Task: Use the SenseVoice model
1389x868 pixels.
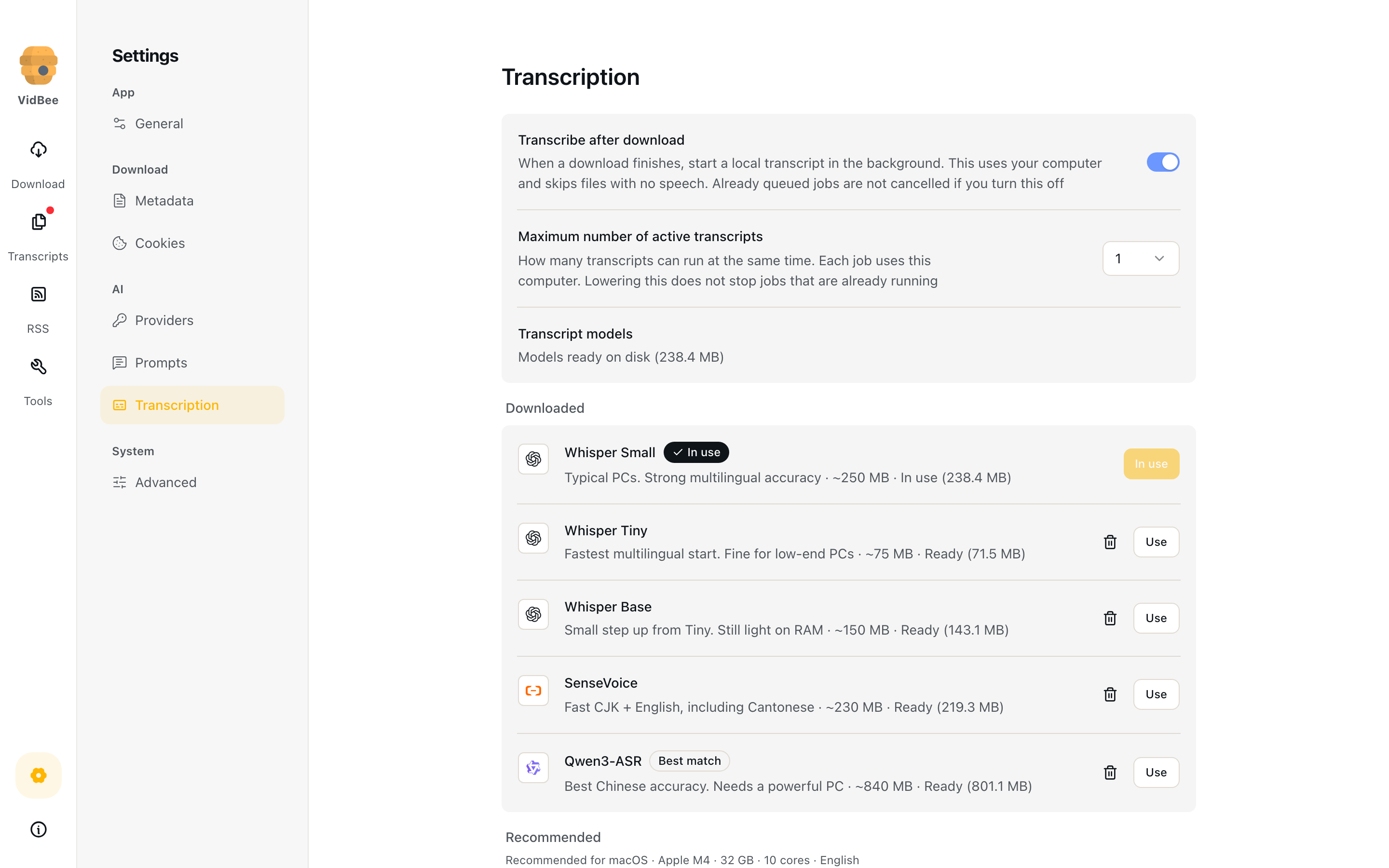Action: (1156, 694)
